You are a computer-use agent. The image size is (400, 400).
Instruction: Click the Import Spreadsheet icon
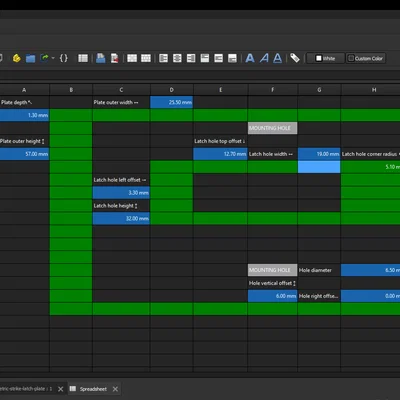[101, 58]
